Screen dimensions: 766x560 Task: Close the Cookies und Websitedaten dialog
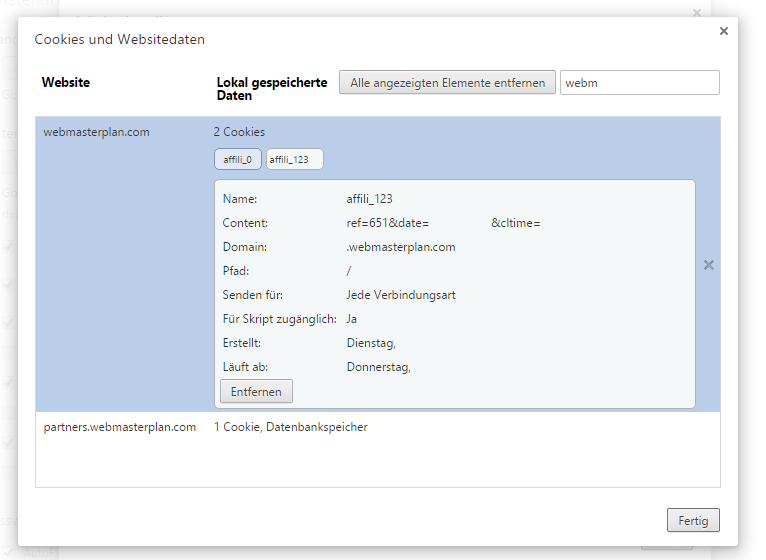723,31
